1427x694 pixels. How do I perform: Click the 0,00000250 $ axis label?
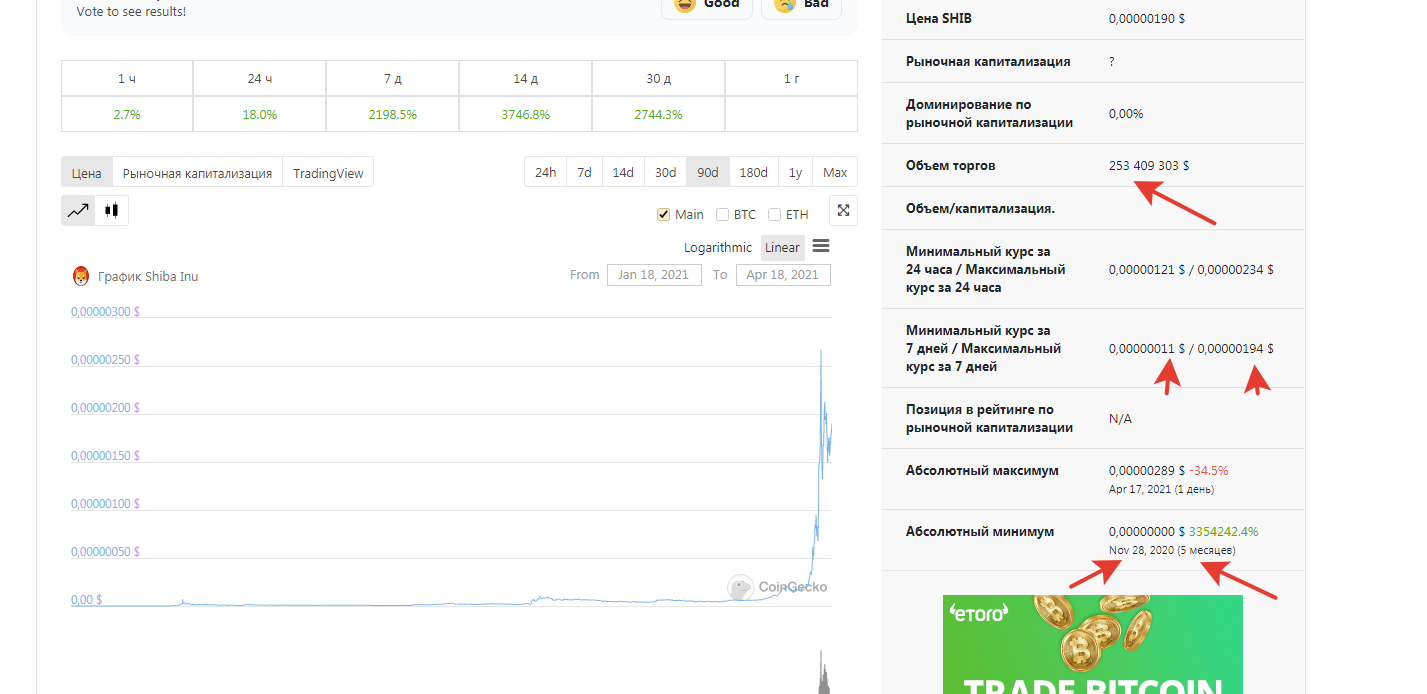tap(105, 359)
